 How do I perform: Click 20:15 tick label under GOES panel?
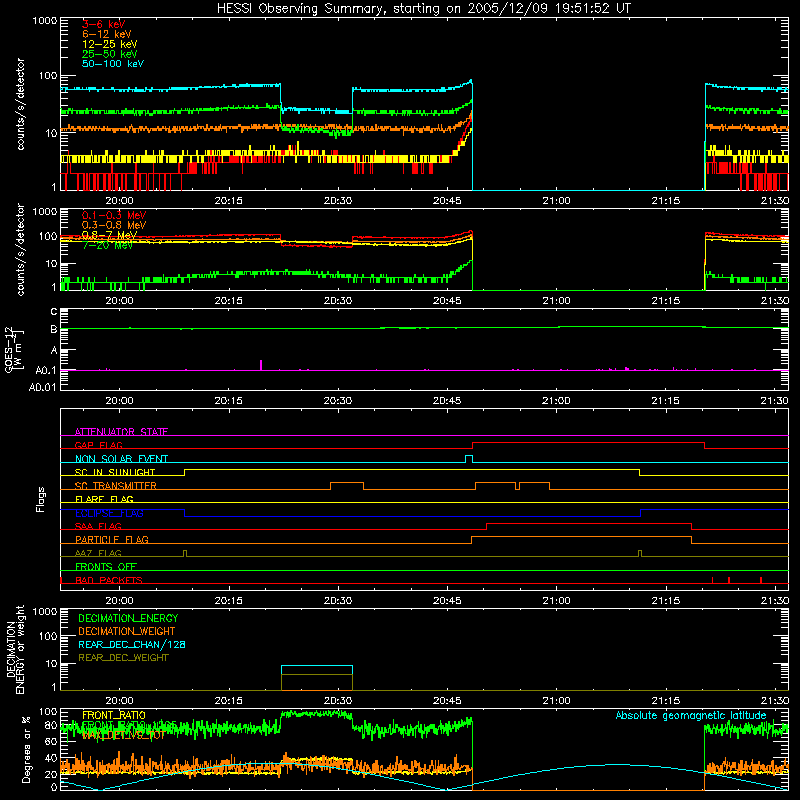(229, 401)
